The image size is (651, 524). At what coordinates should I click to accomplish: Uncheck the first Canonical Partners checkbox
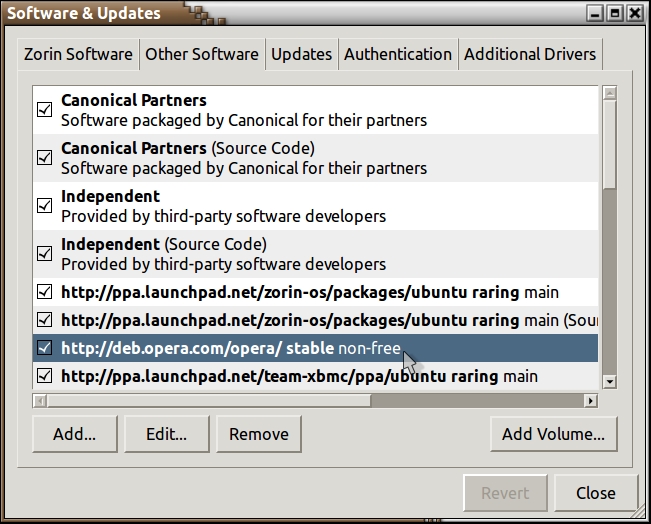coord(44,110)
